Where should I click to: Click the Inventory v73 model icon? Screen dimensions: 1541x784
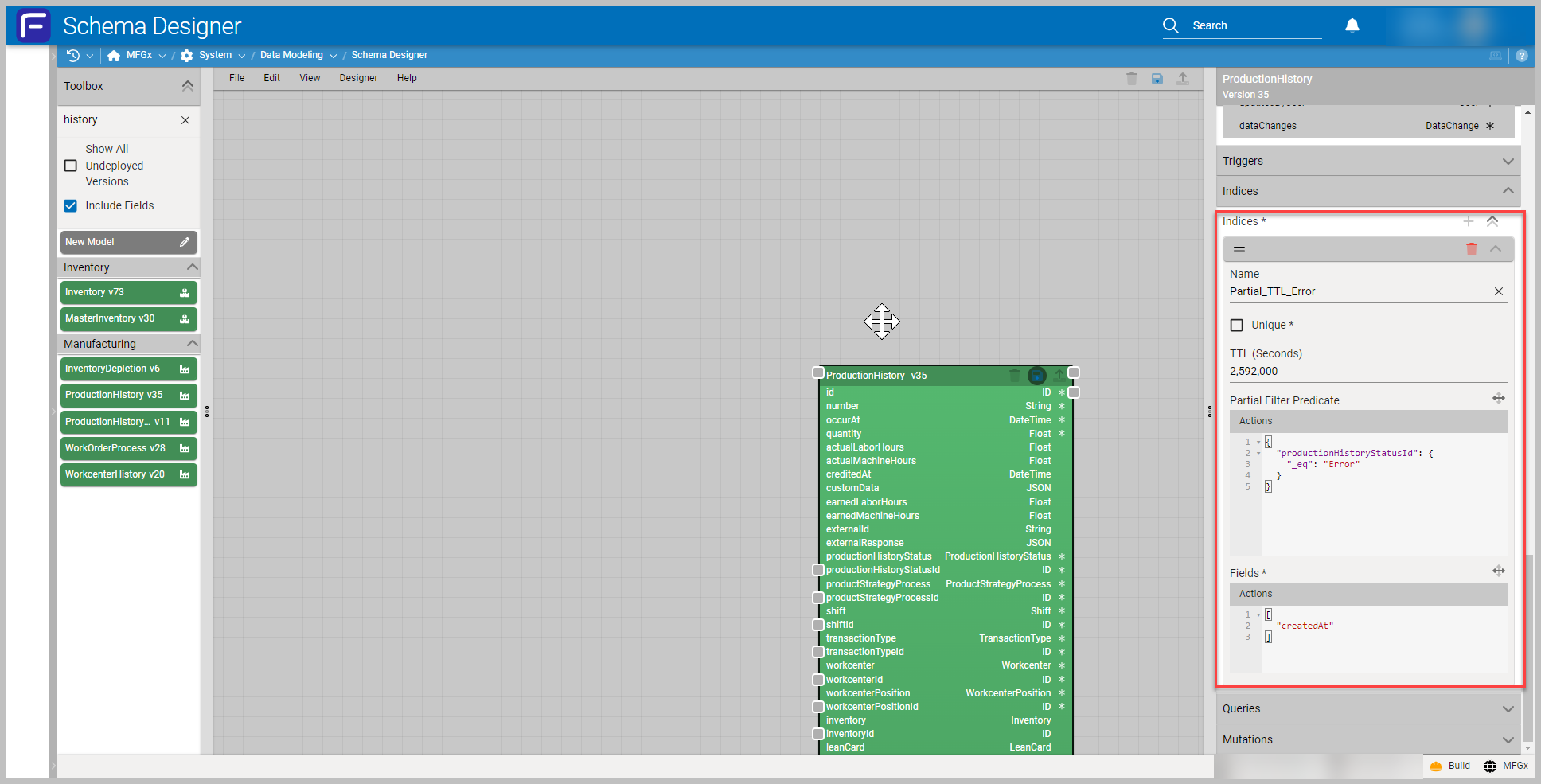185,292
